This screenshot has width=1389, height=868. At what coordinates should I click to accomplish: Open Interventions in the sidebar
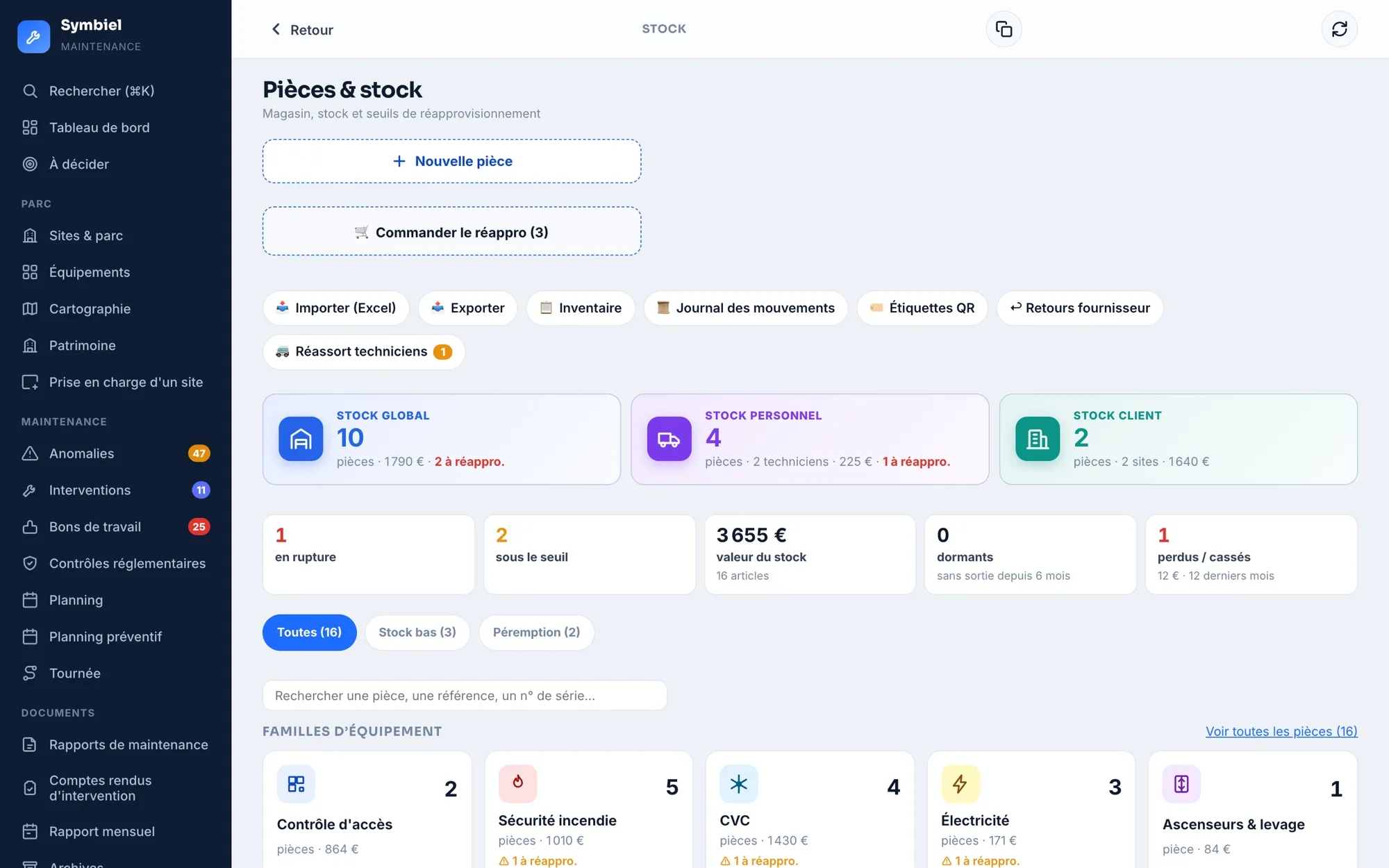[115, 490]
